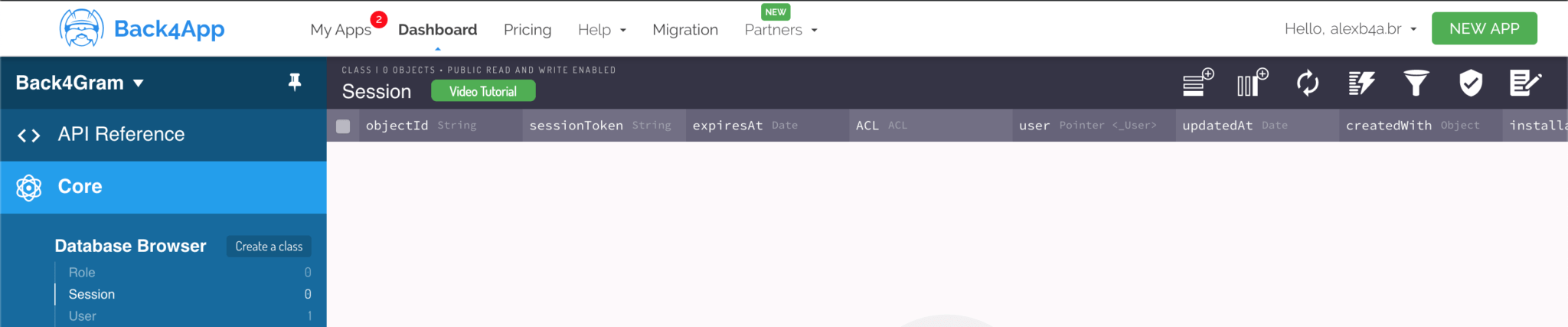Refresh the Session class data
The image size is (1568, 327).
[1307, 83]
